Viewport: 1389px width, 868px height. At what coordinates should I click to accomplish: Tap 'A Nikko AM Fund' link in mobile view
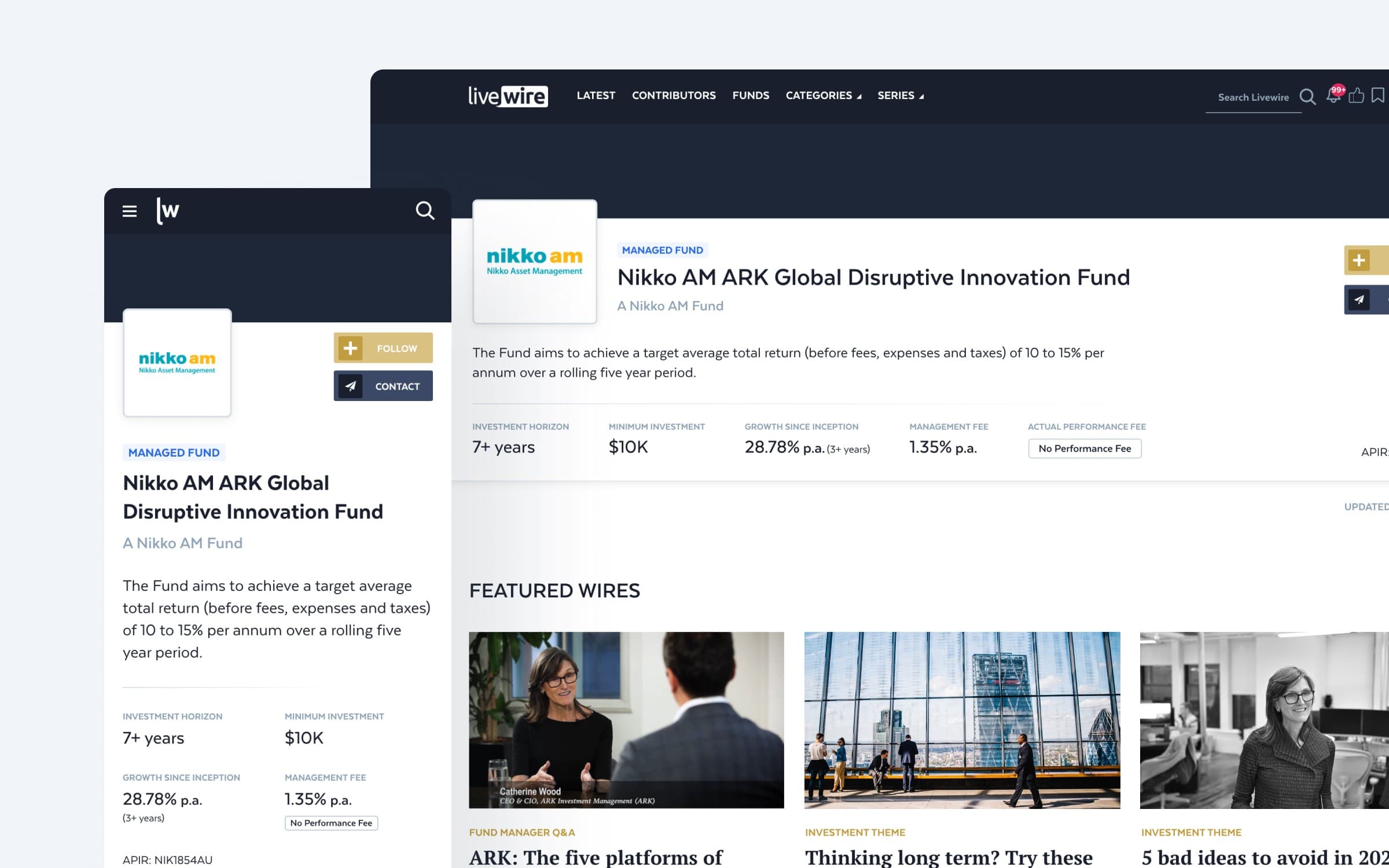(182, 543)
